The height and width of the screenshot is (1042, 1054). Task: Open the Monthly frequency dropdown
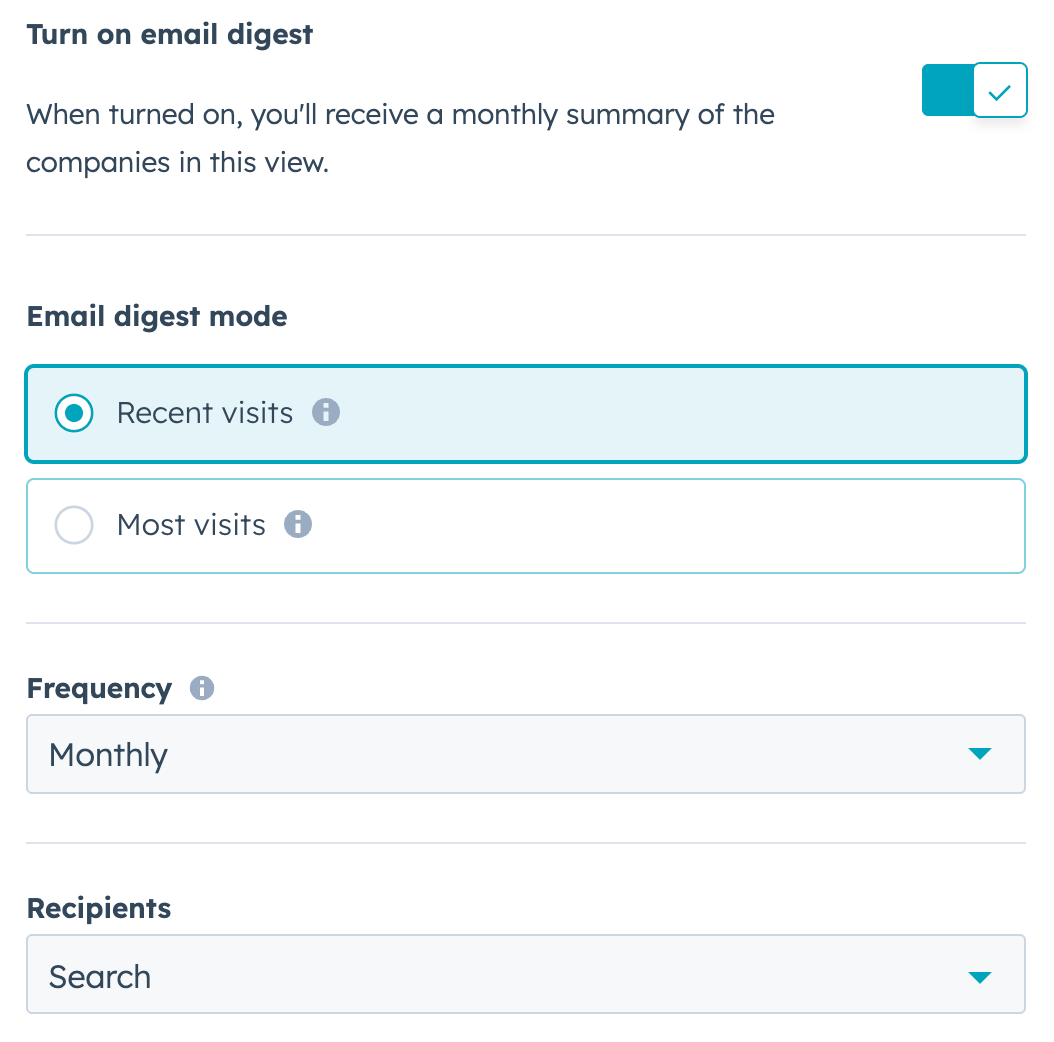click(526, 754)
